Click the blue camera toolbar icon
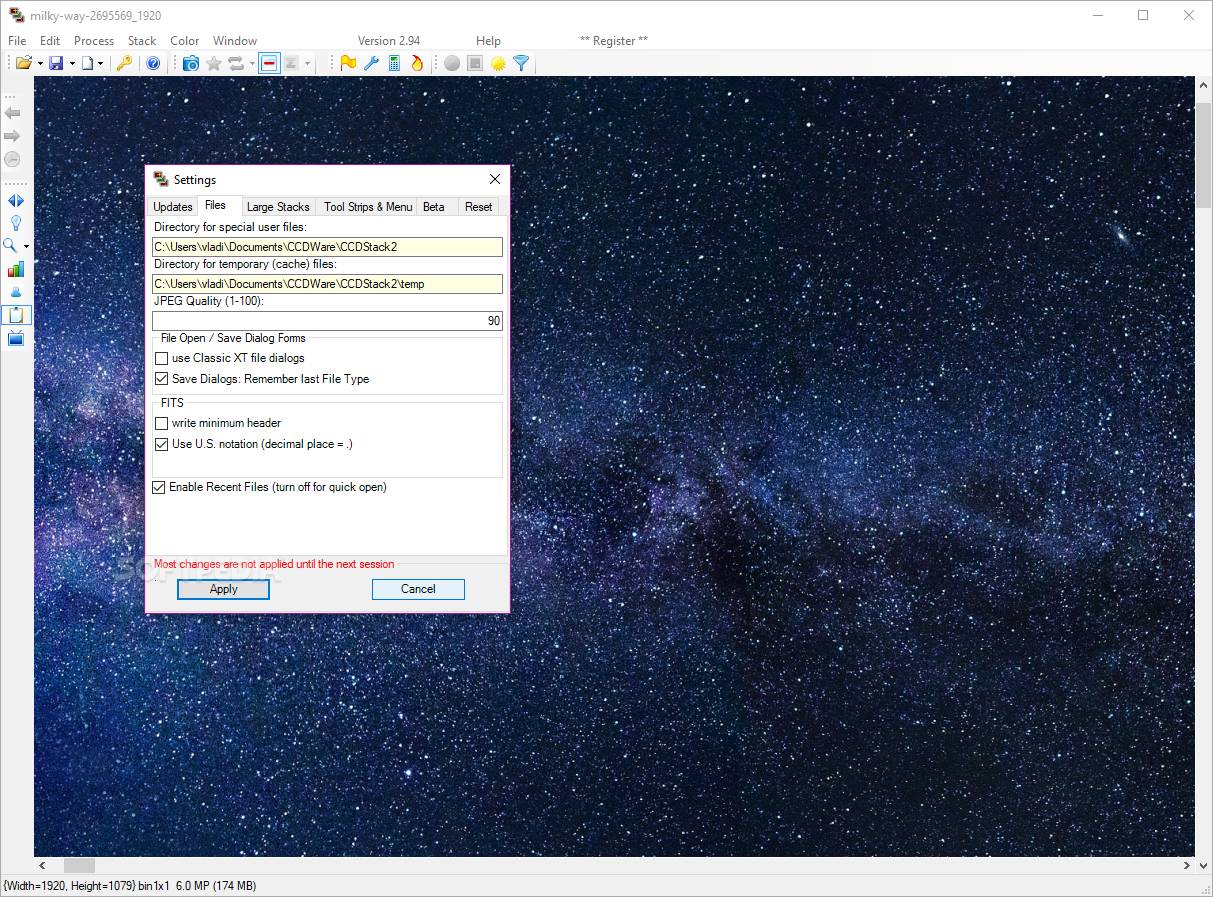The height and width of the screenshot is (897, 1213). pos(191,63)
